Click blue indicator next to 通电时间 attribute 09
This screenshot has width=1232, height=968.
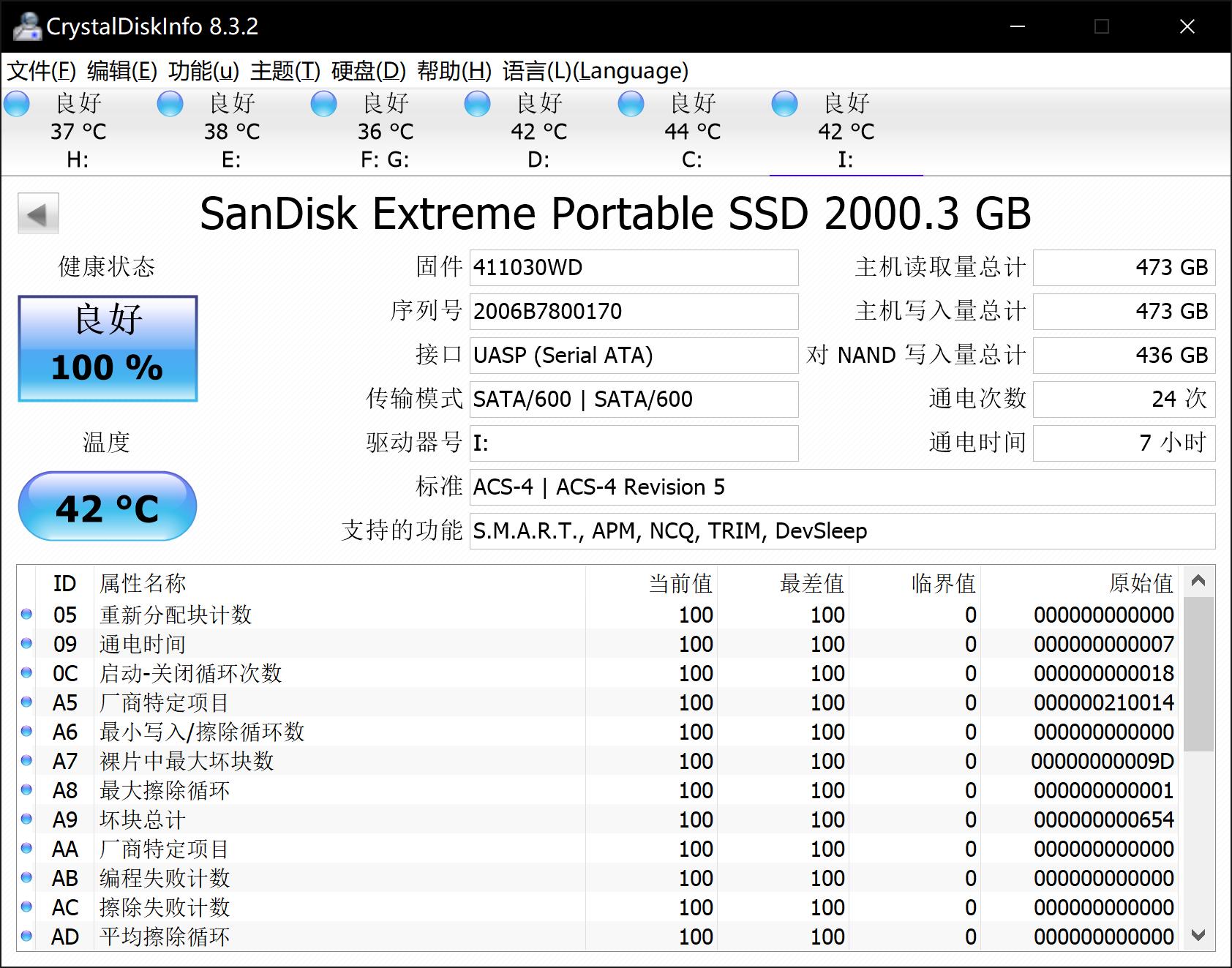(x=28, y=644)
